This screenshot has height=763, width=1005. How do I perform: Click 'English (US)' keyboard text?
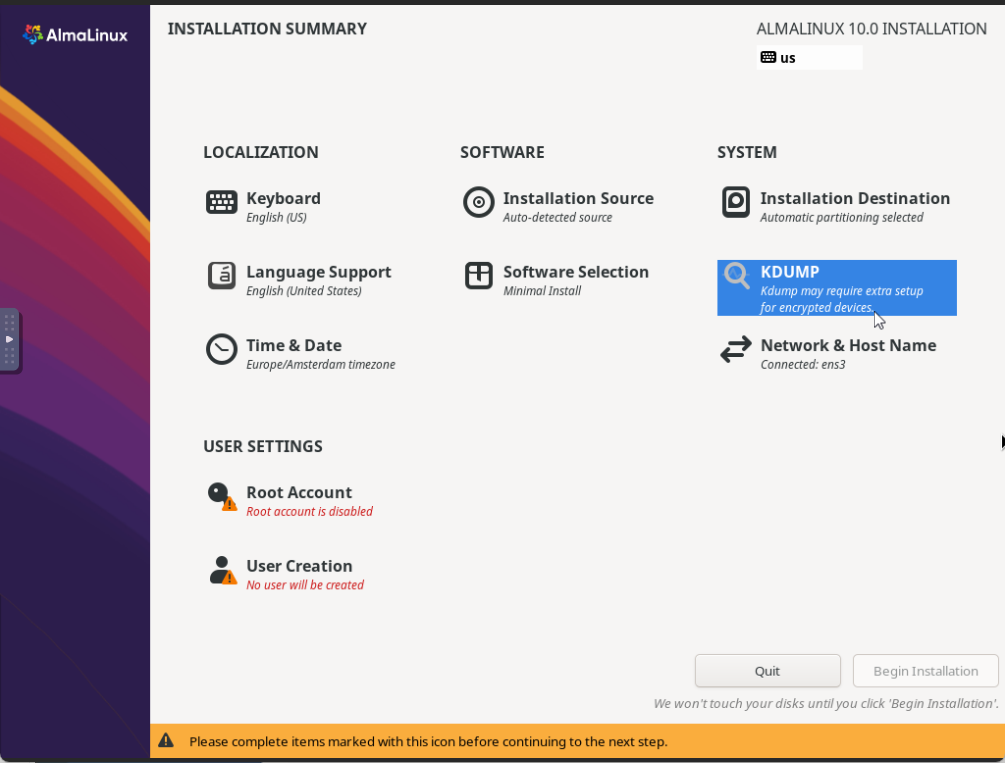[276, 217]
